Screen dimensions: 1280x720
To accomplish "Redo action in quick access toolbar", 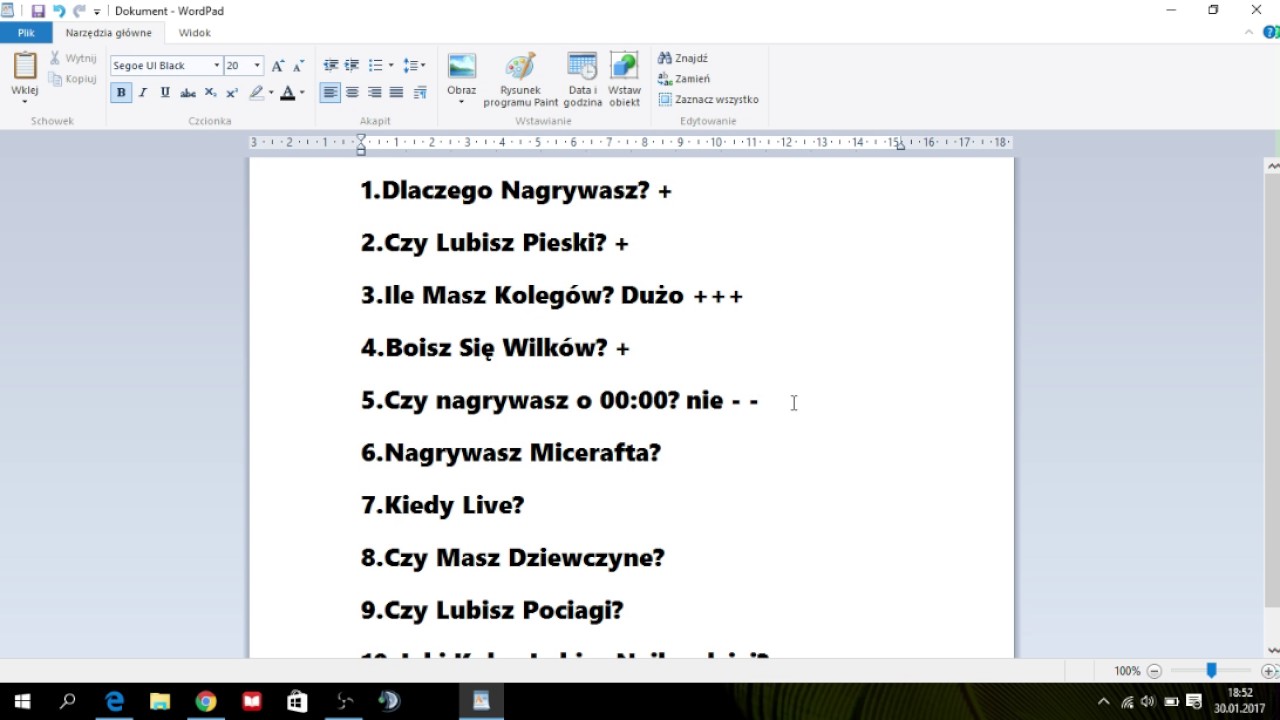I will click(x=78, y=11).
